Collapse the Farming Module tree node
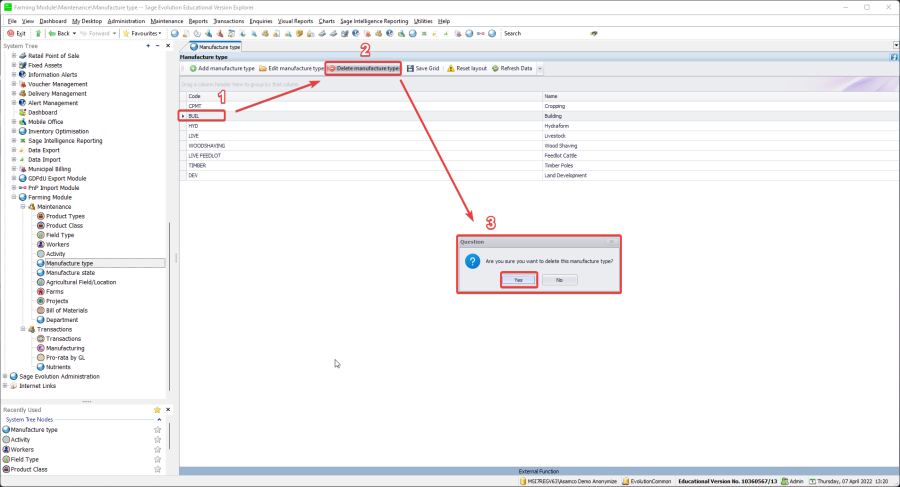This screenshot has width=900, height=487. coord(14,197)
